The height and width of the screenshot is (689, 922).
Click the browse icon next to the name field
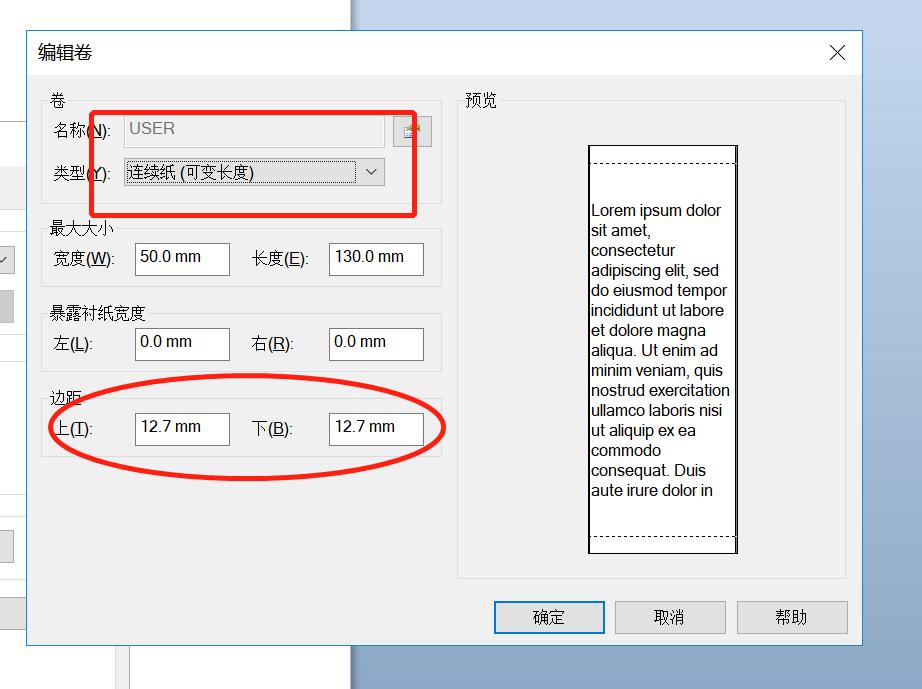coord(412,131)
